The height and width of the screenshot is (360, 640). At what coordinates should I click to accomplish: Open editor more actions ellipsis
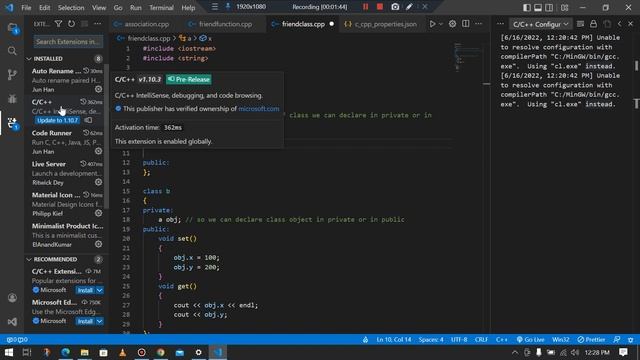[x=478, y=24]
